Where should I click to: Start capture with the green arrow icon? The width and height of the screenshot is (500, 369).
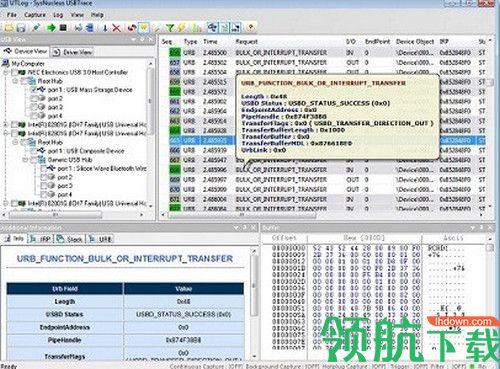point(51,28)
